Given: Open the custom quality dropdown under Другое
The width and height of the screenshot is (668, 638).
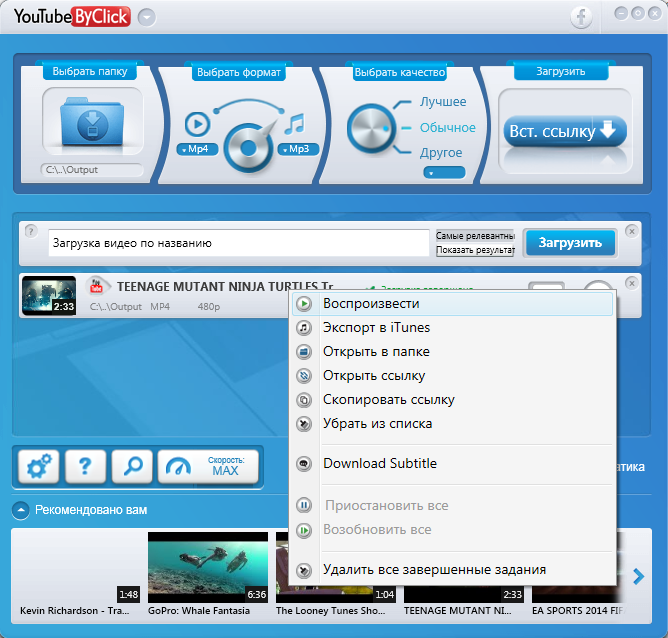Looking at the screenshot, I should tap(444, 173).
